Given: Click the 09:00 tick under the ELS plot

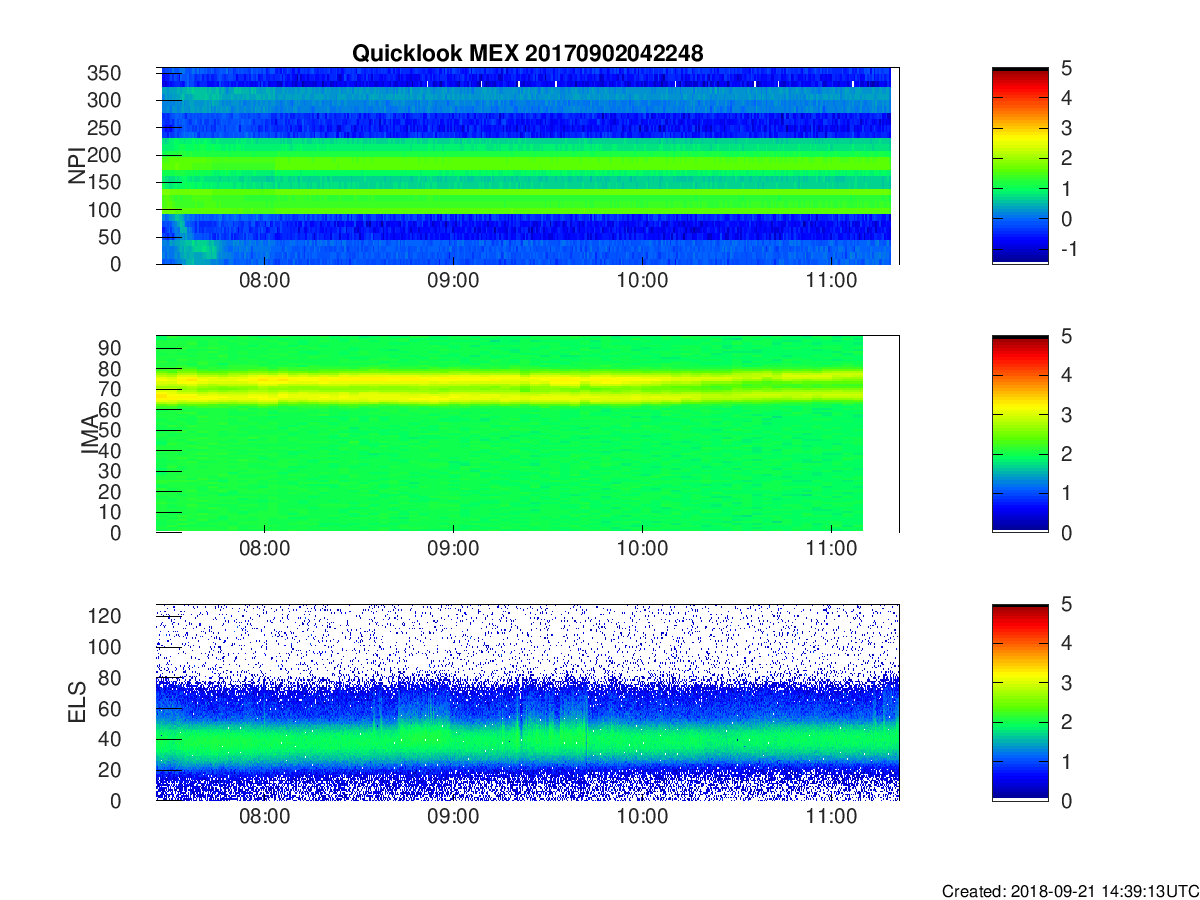Looking at the screenshot, I should pyautogui.click(x=454, y=818).
